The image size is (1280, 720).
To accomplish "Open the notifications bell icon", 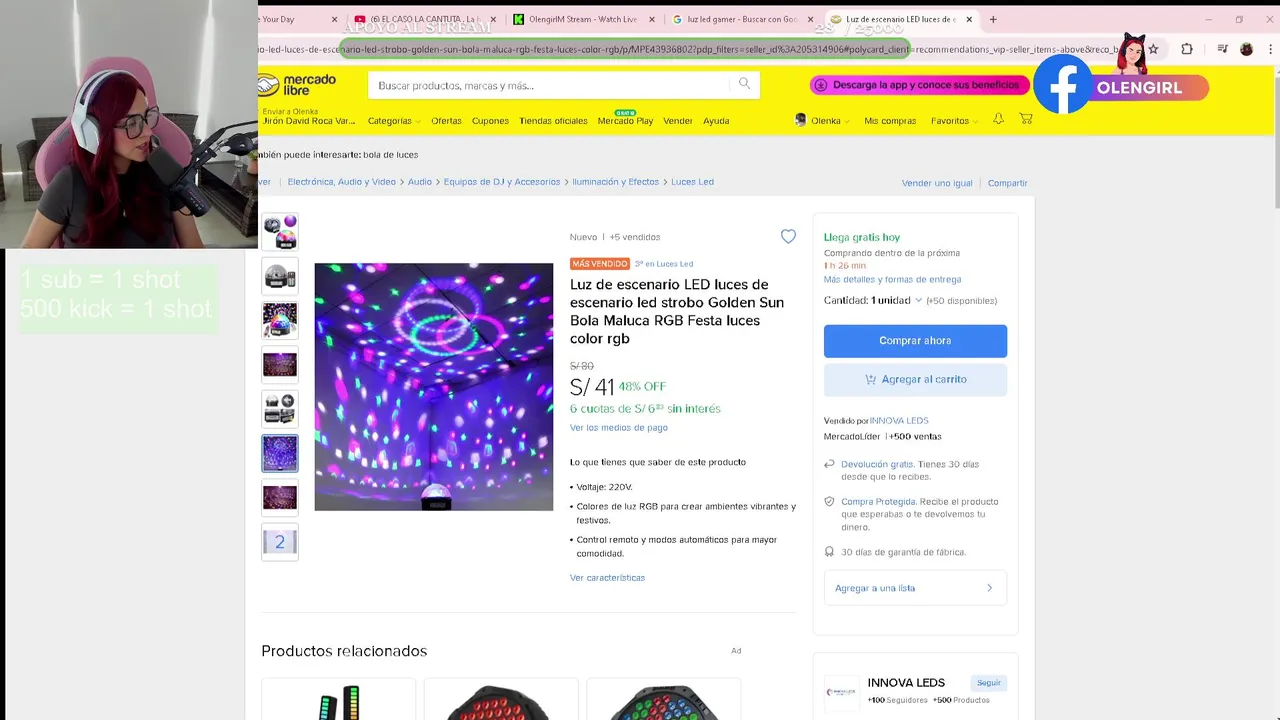I will click(998, 119).
